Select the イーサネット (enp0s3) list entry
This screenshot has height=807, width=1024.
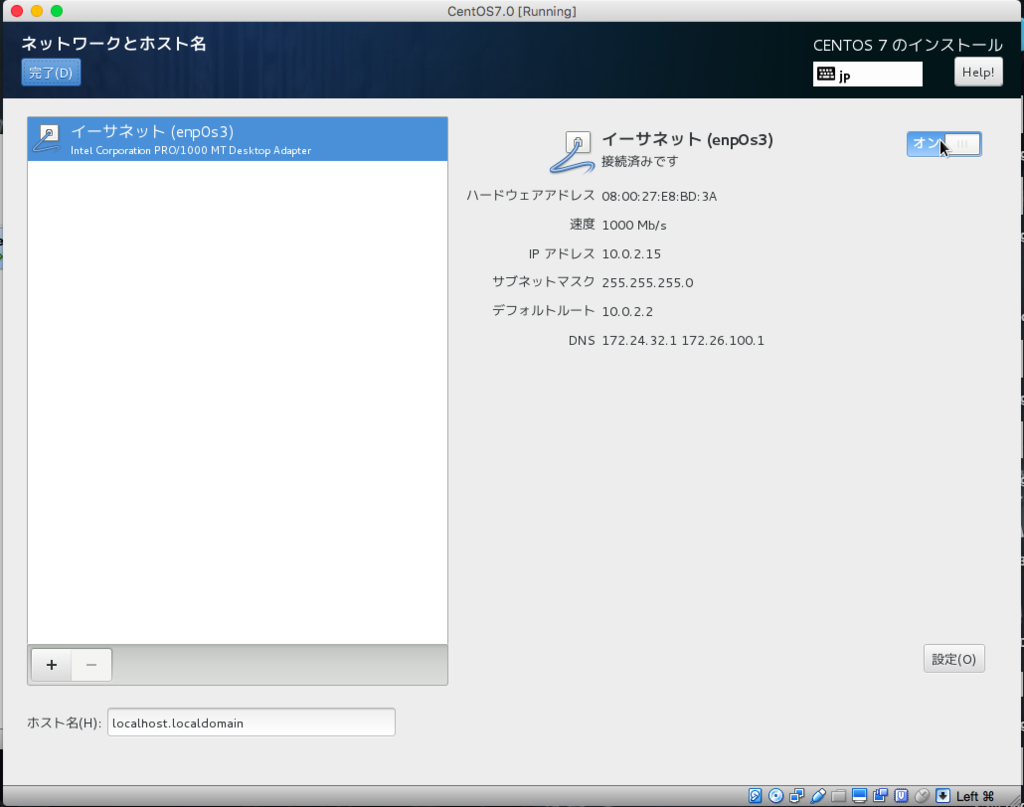(x=237, y=139)
